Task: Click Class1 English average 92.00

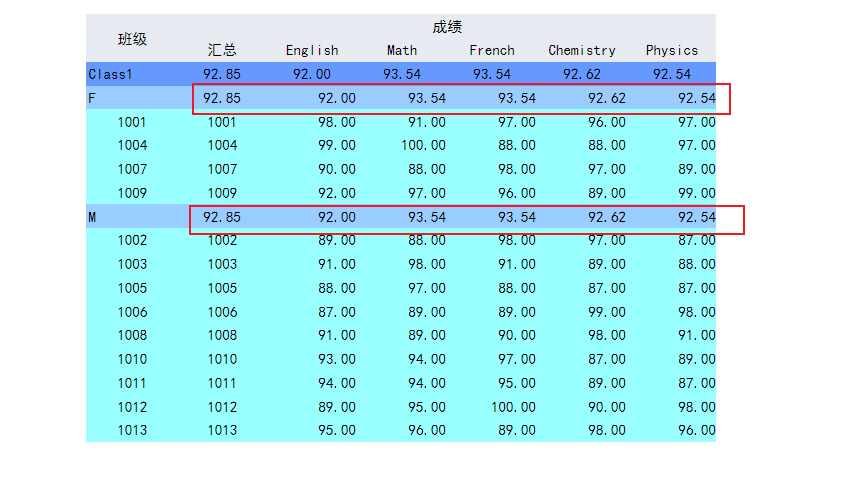Action: pos(312,74)
